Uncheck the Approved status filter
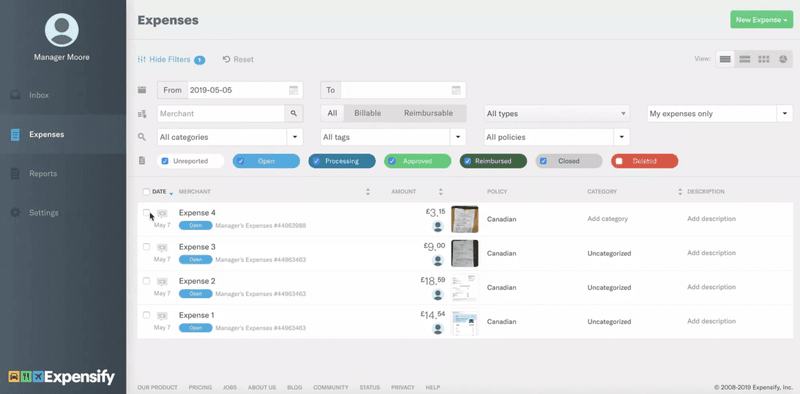Image resolution: width=800 pixels, height=394 pixels. click(x=392, y=161)
